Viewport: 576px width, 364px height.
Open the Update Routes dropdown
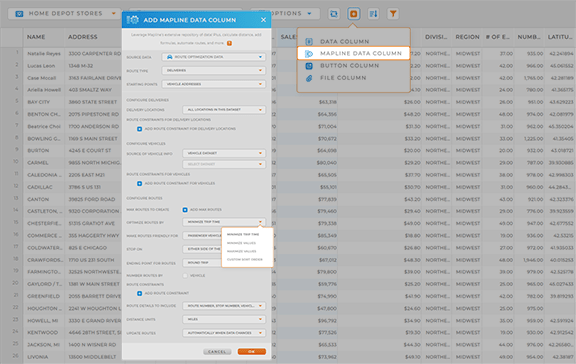[224, 333]
